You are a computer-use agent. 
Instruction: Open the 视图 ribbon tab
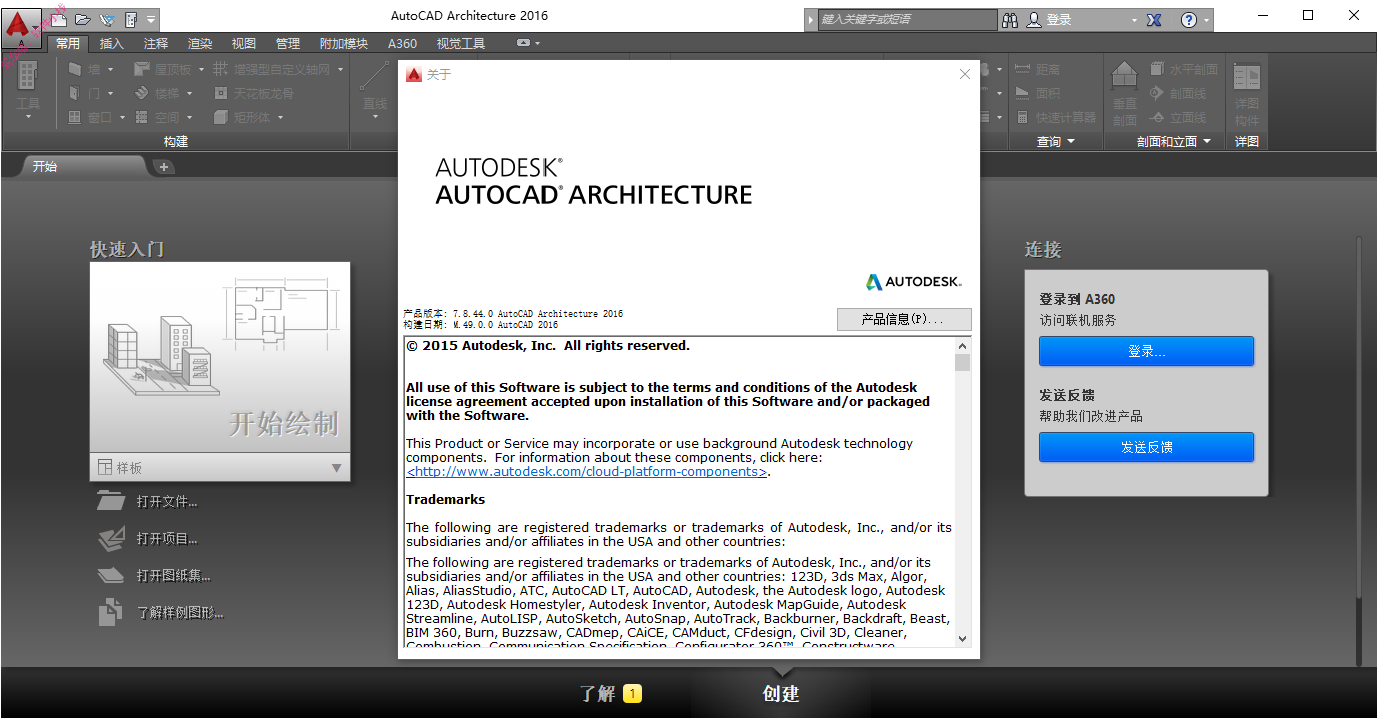[x=244, y=43]
